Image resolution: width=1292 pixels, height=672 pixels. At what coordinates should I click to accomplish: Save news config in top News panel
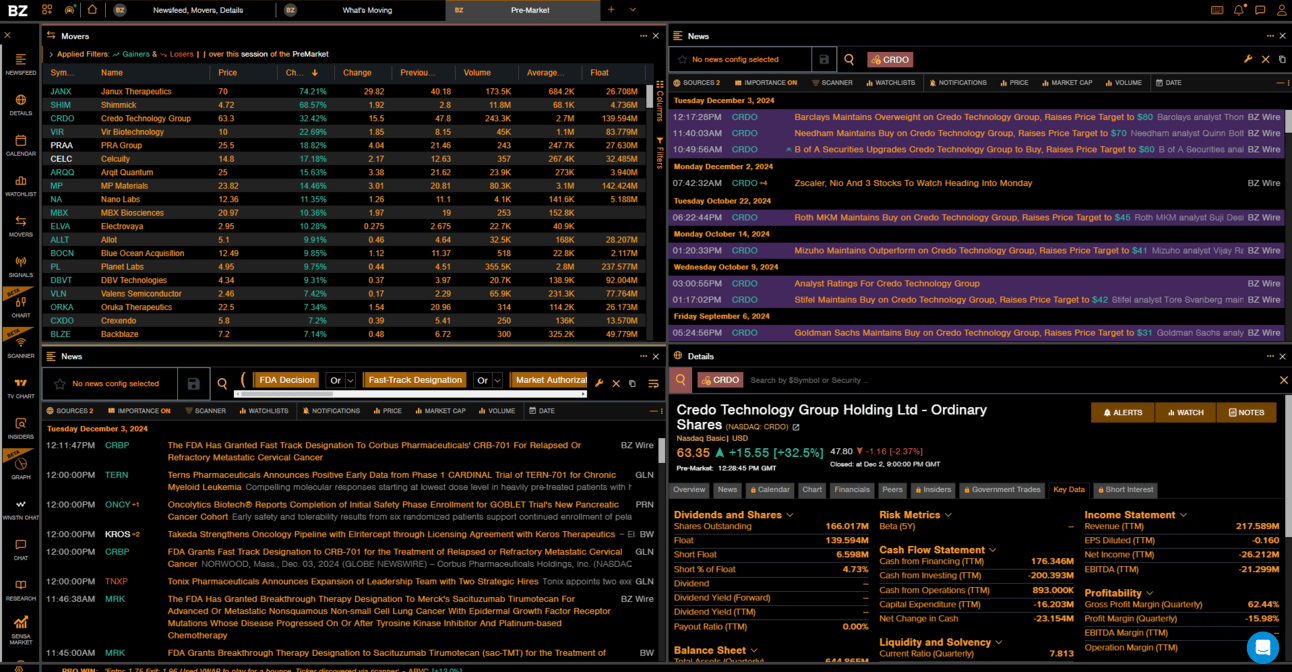pos(824,59)
